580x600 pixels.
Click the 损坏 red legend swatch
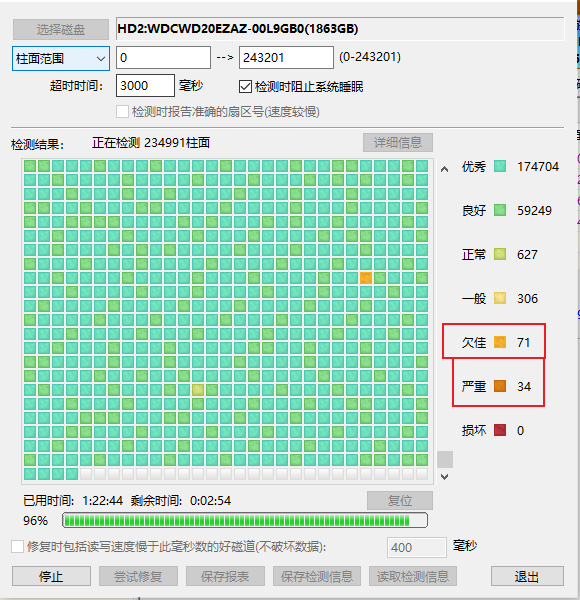coord(500,430)
